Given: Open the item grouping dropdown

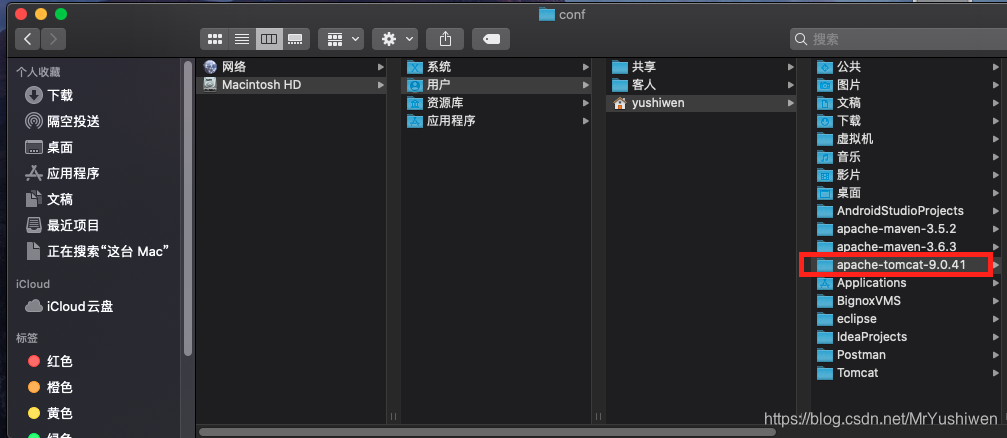Looking at the screenshot, I should (341, 39).
